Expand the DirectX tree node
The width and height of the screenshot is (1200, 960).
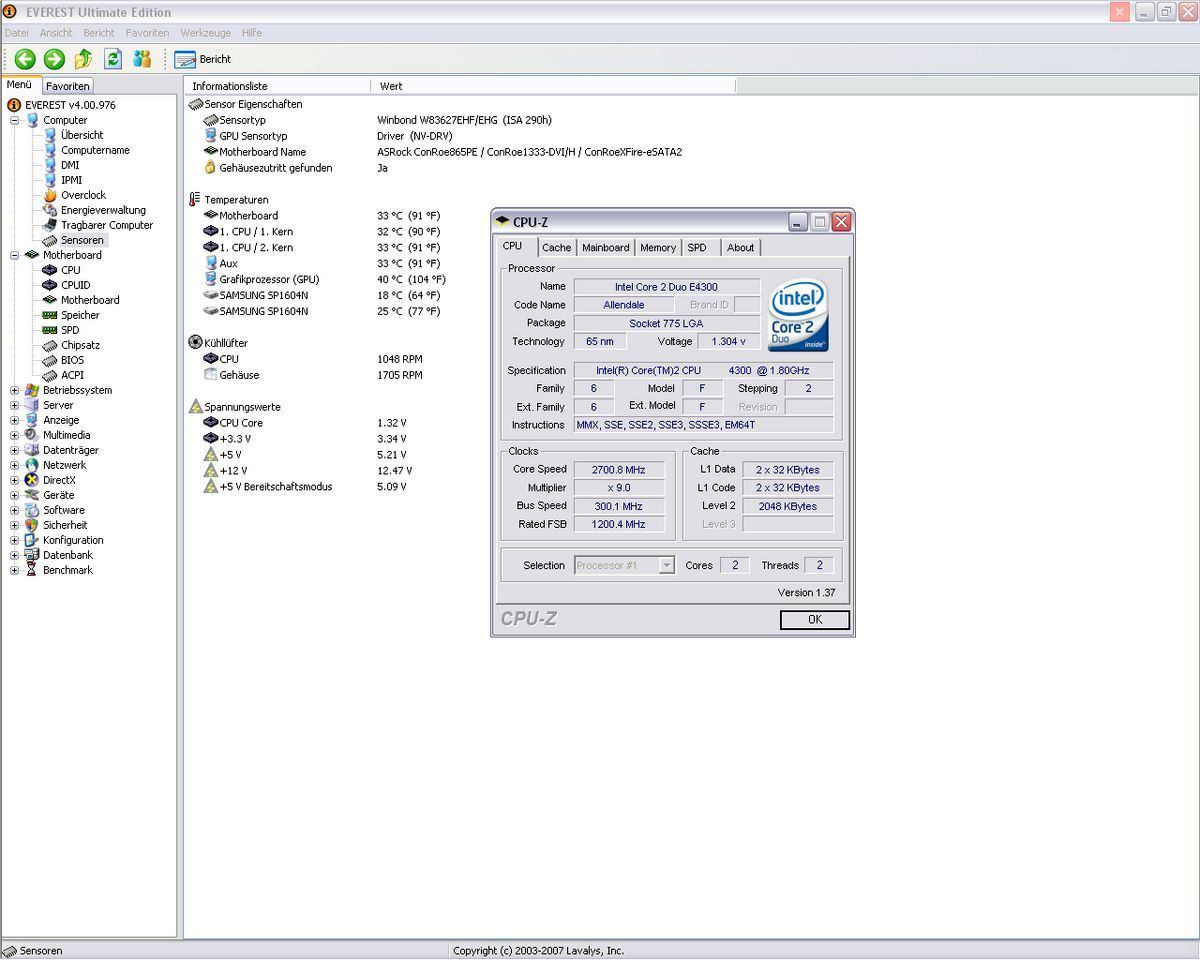[15, 480]
